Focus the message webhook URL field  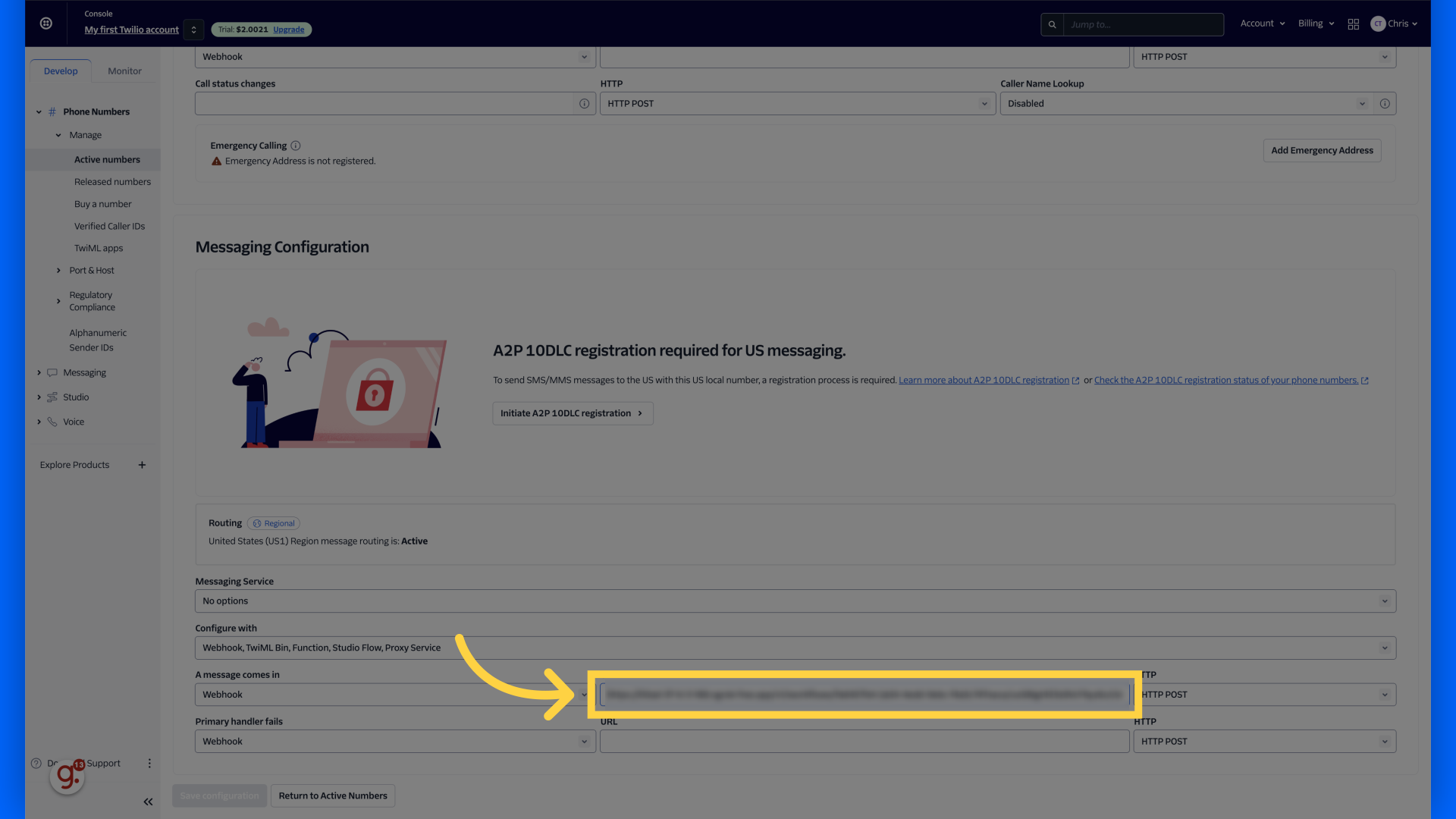pos(864,695)
